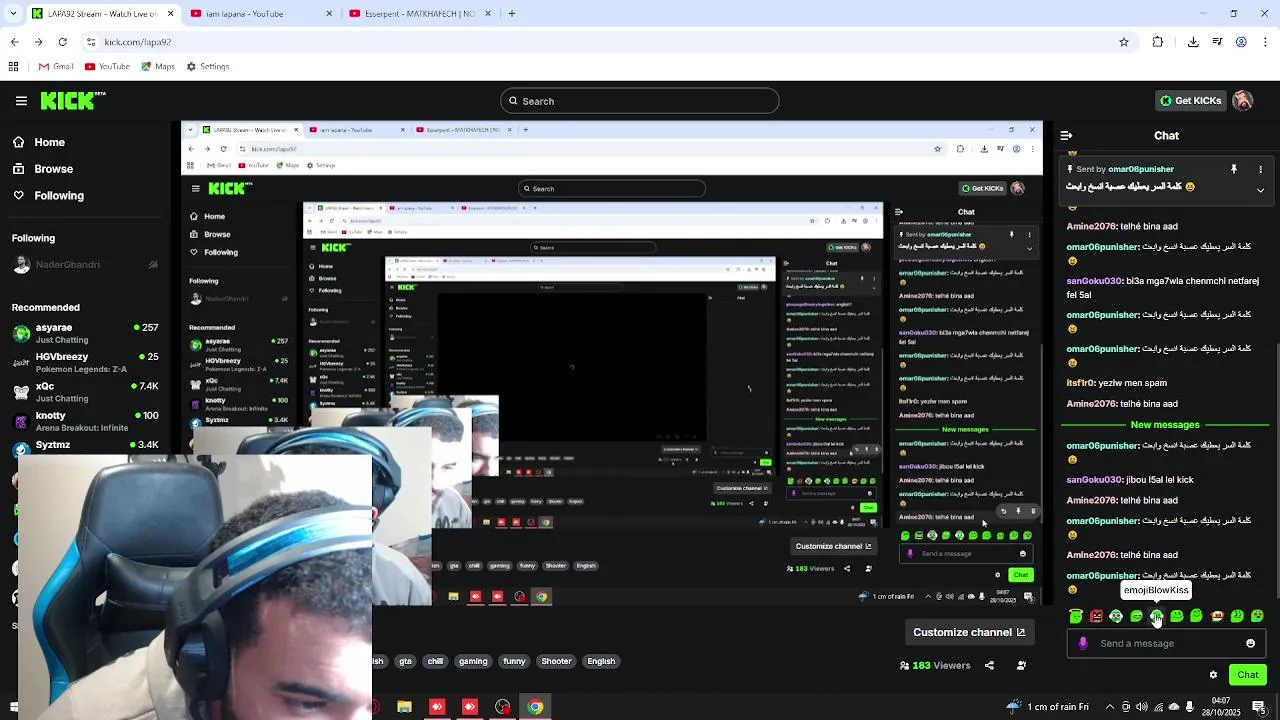Viewport: 1280px width, 720px height.
Task: Open the Maps bookmark
Action: pyautogui.click(x=157, y=67)
